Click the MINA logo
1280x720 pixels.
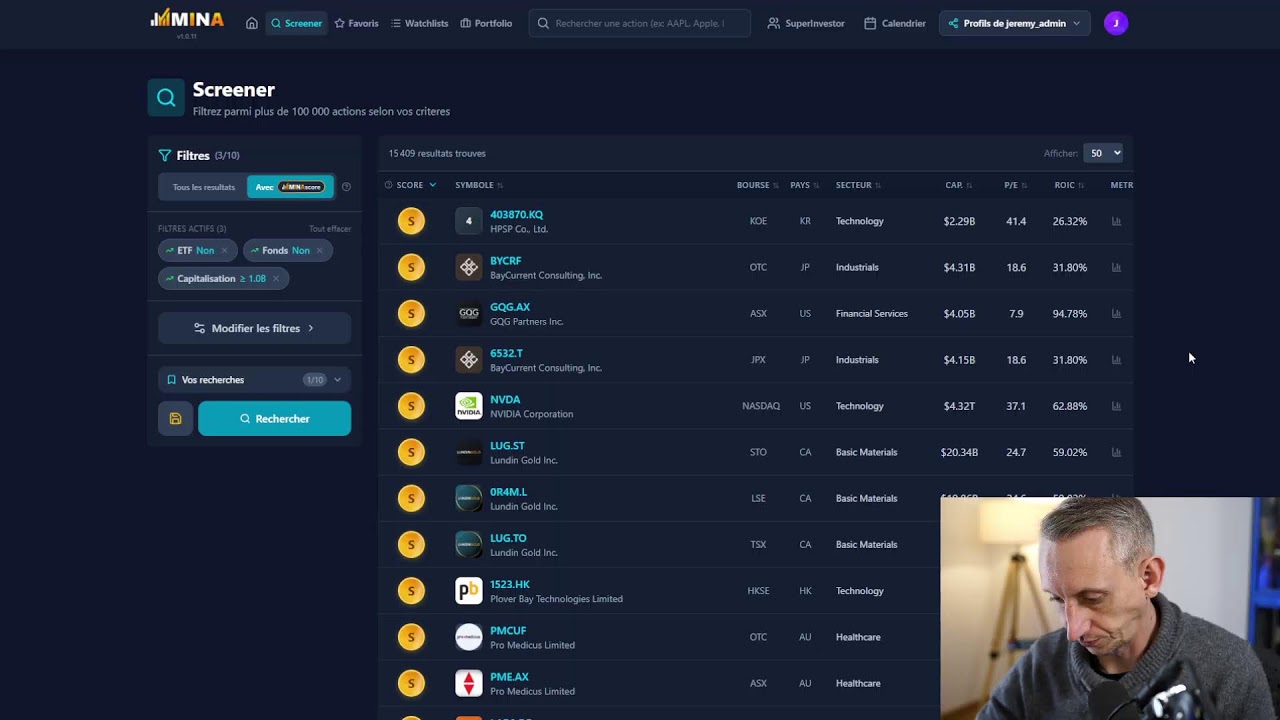point(187,20)
